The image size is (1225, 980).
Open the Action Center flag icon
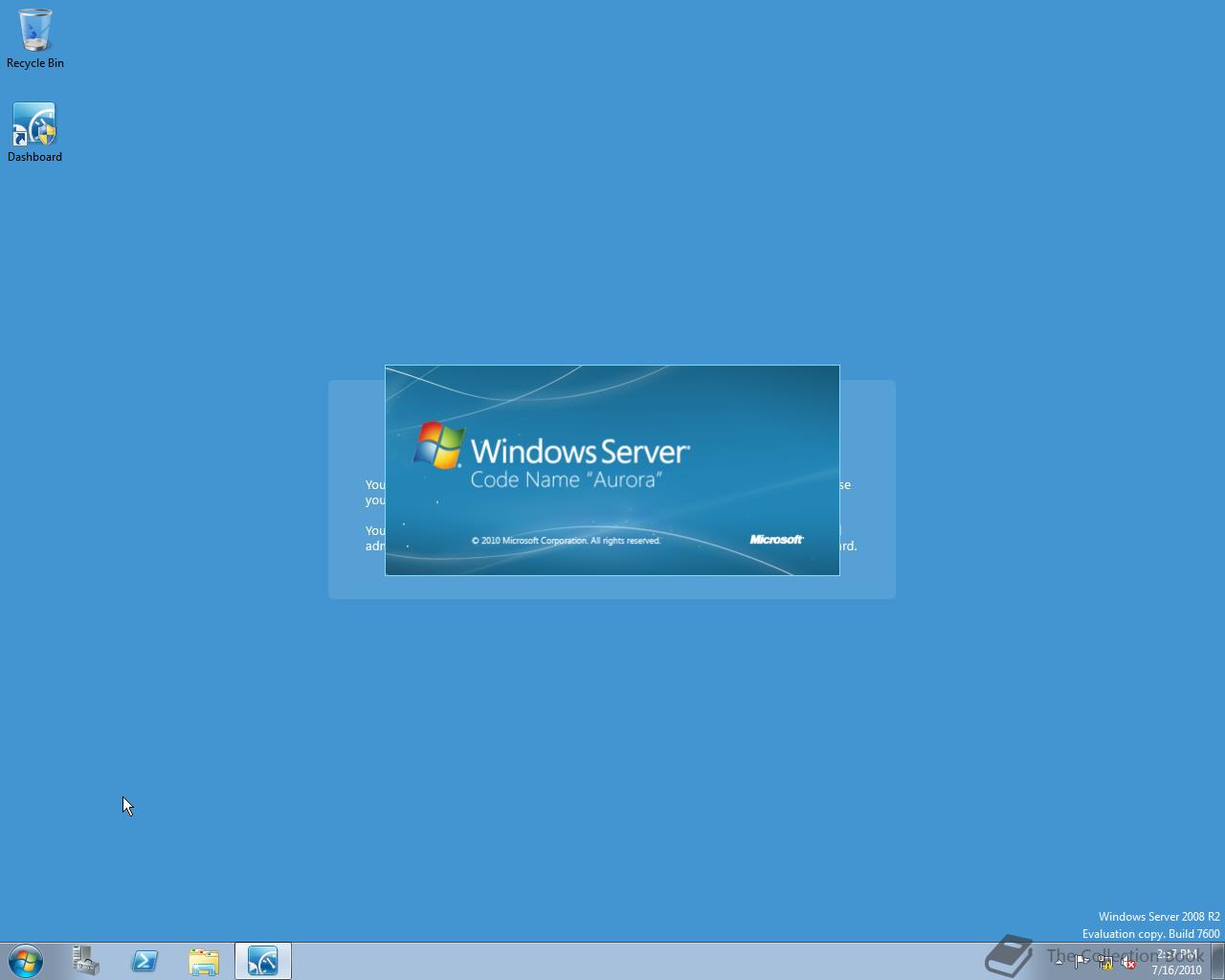(1081, 962)
